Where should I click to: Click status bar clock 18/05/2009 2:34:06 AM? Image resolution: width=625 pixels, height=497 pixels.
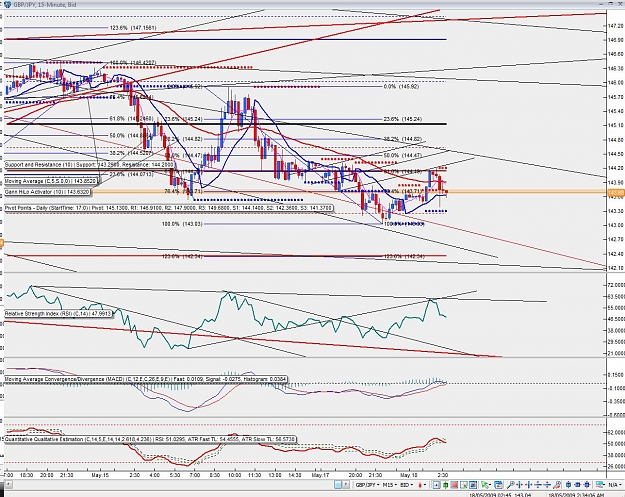(575, 495)
